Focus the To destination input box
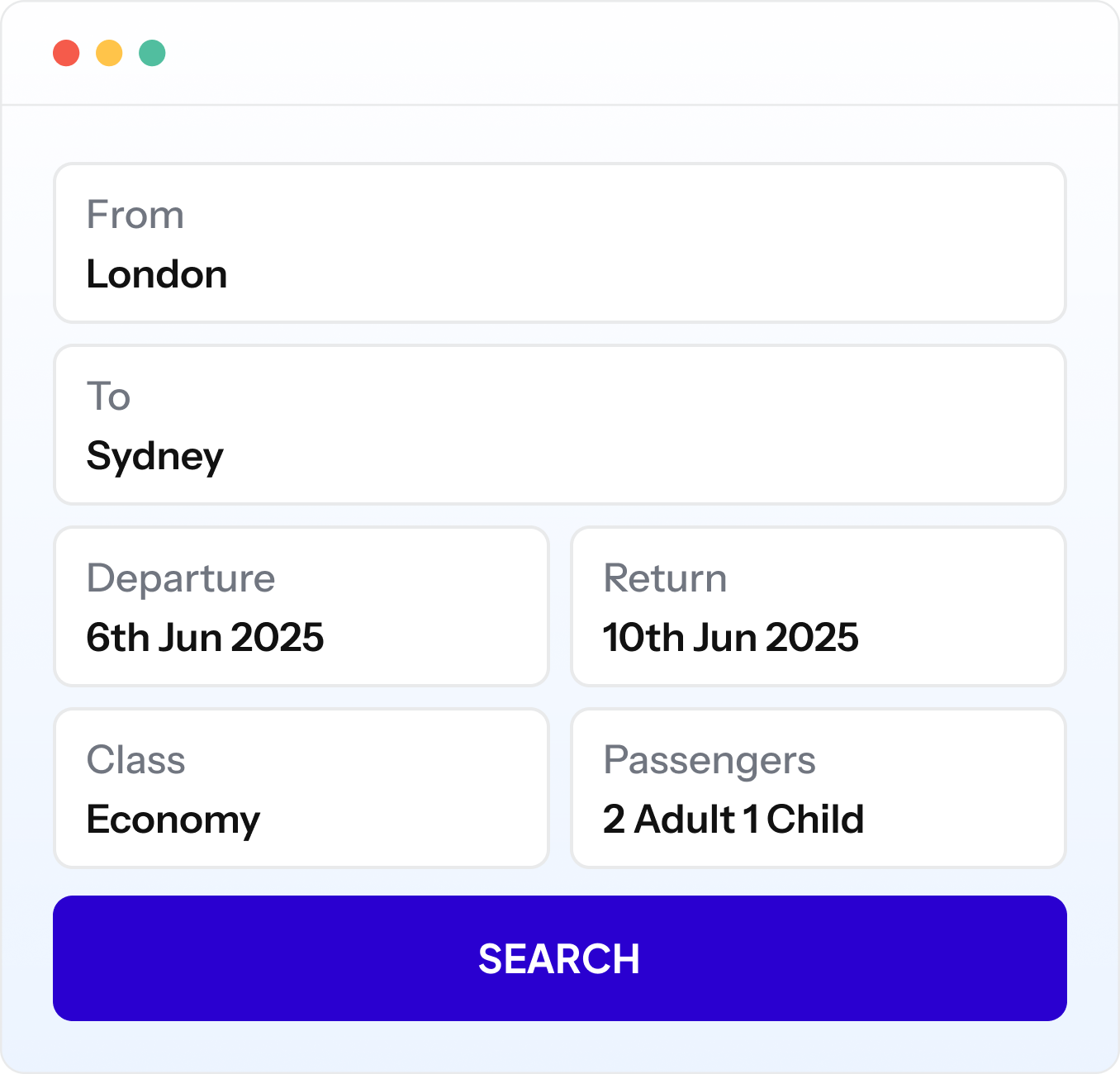Viewport: 1120px width, 1074px height. point(560,425)
